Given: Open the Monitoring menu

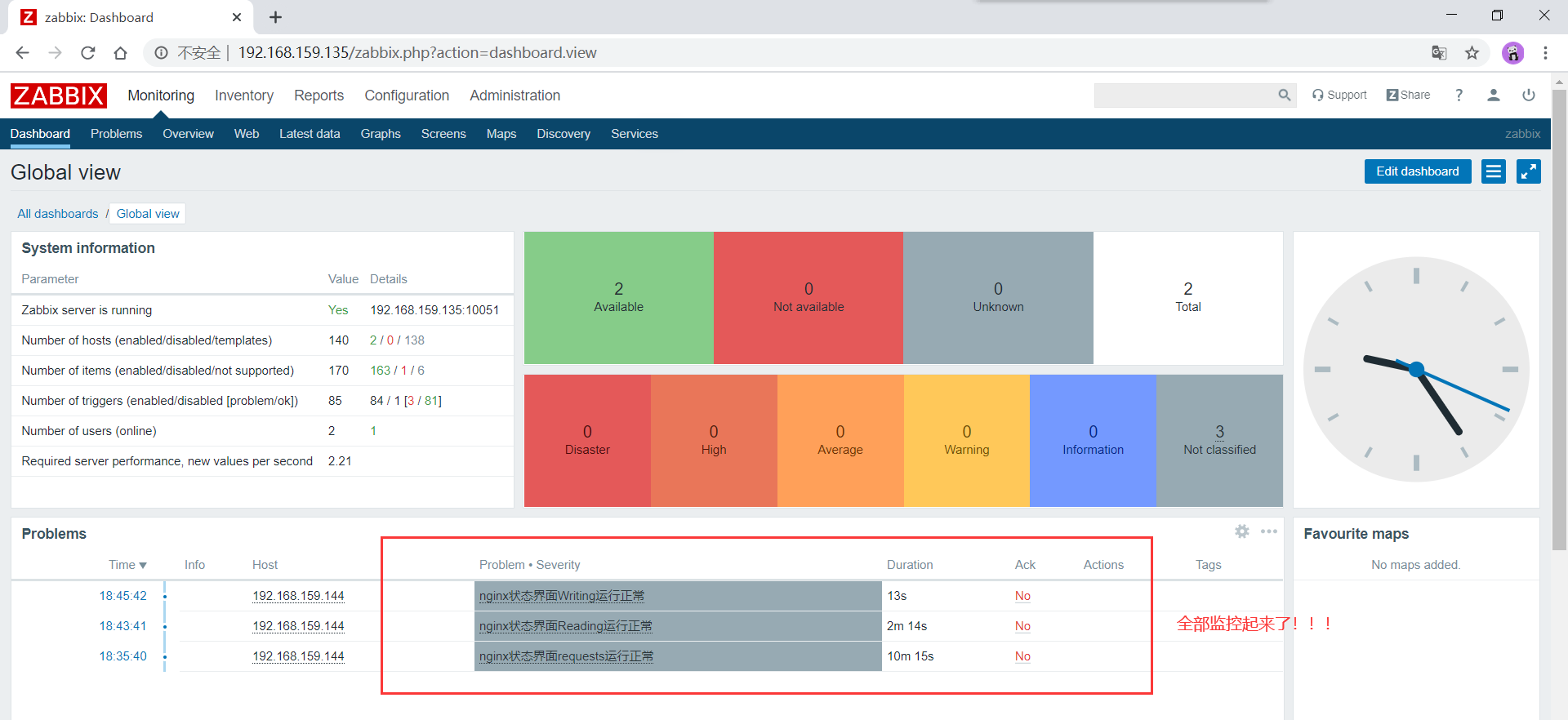Looking at the screenshot, I should click(161, 96).
